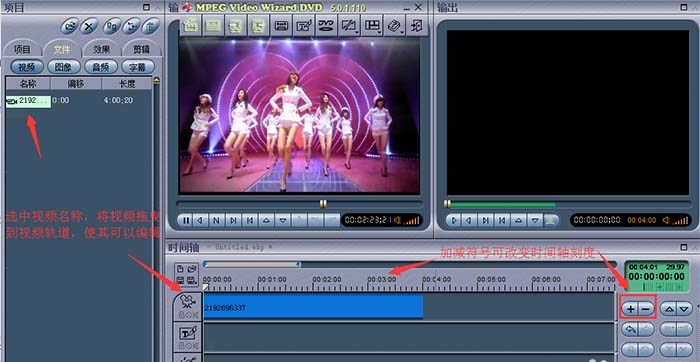Click the down triangle in input controls
The height and width of the screenshot is (362, 700).
pyautogui.click(x=283, y=220)
